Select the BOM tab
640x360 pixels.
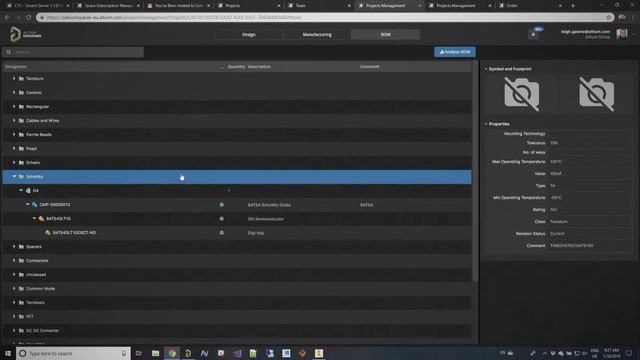386,35
